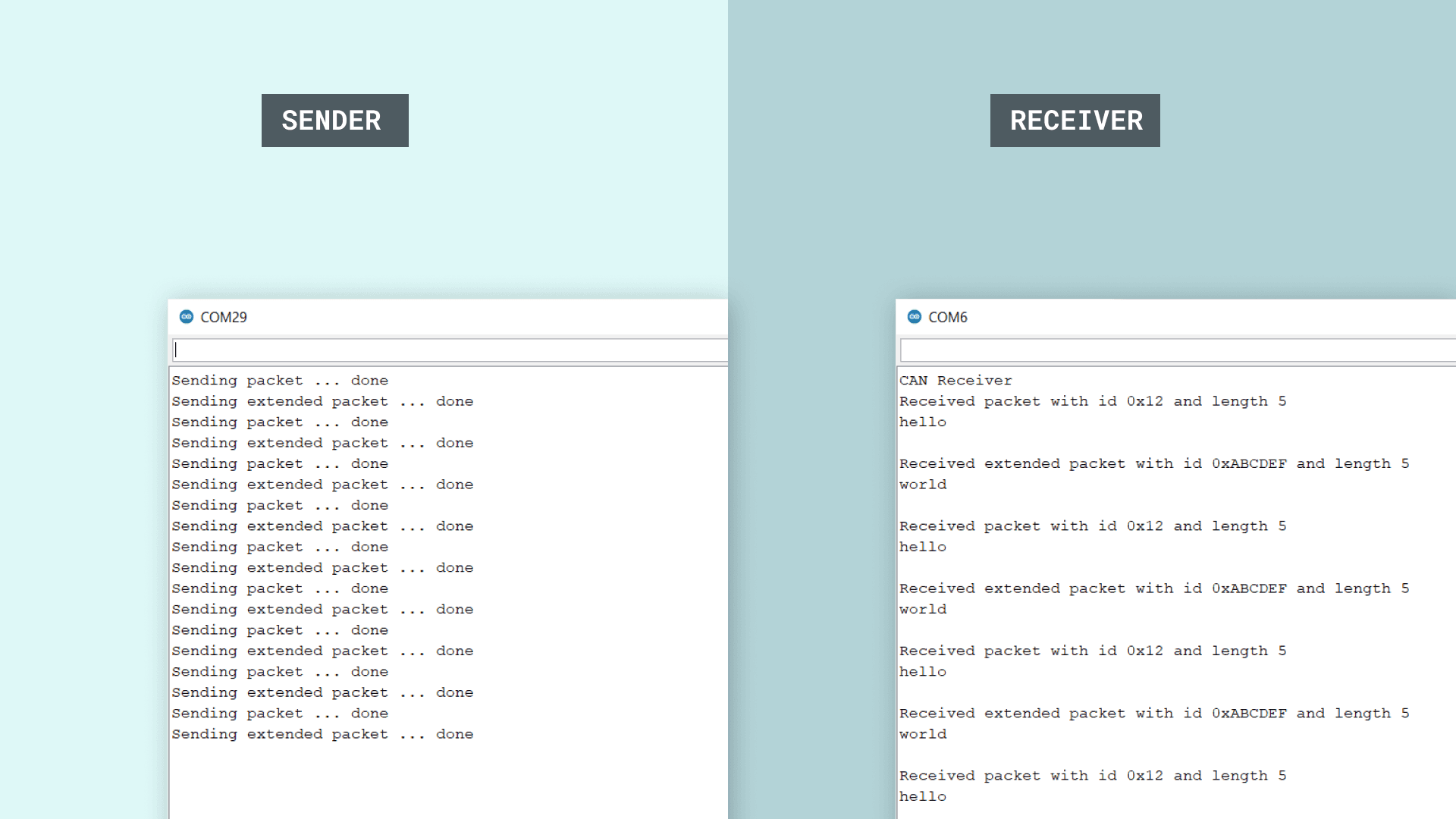Click the Arduino icon beside COM29
The width and height of the screenshot is (1456, 819).
click(x=187, y=317)
